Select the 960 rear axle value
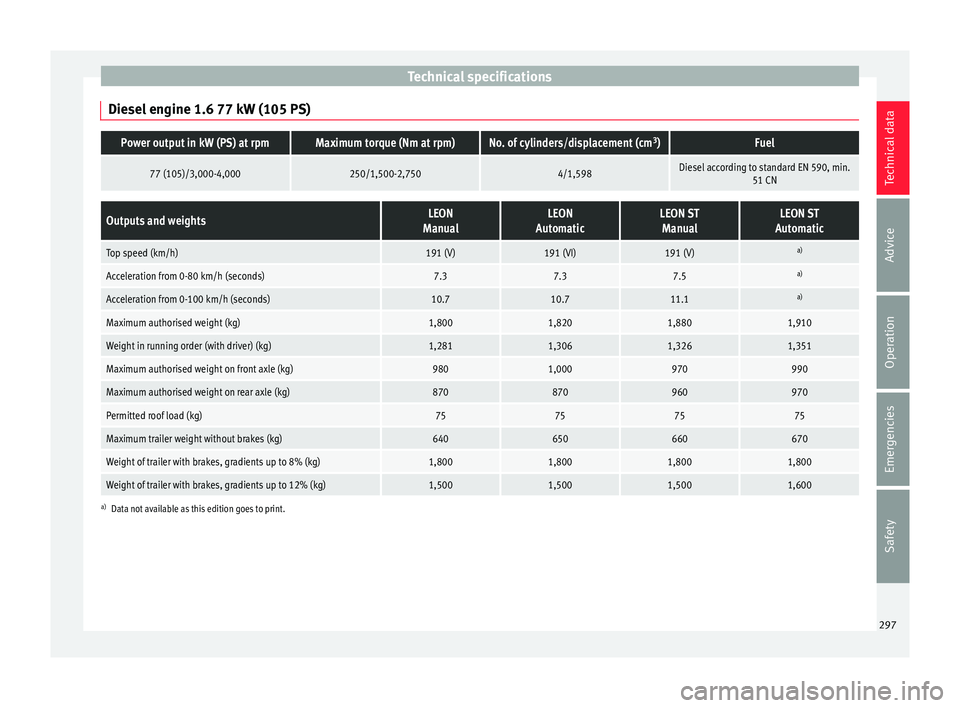 (680, 393)
